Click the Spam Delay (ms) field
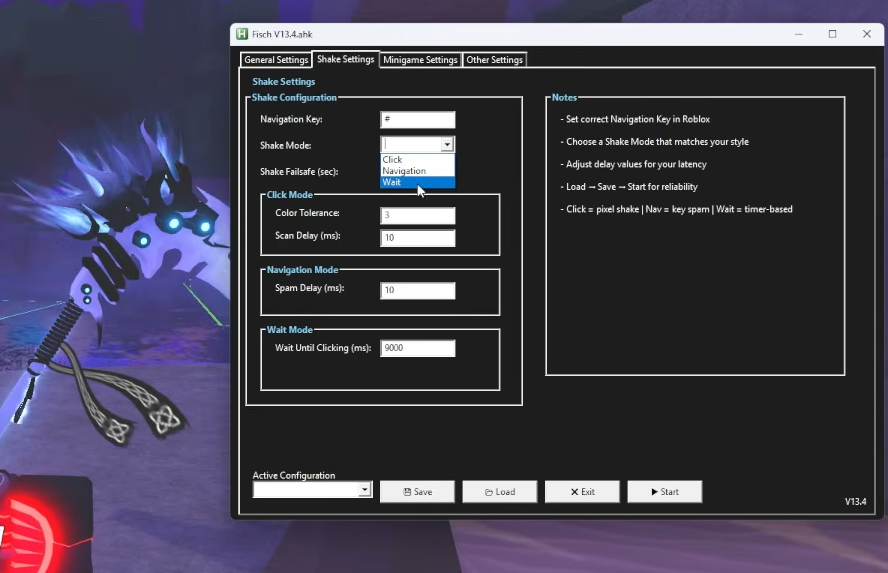 tap(417, 290)
